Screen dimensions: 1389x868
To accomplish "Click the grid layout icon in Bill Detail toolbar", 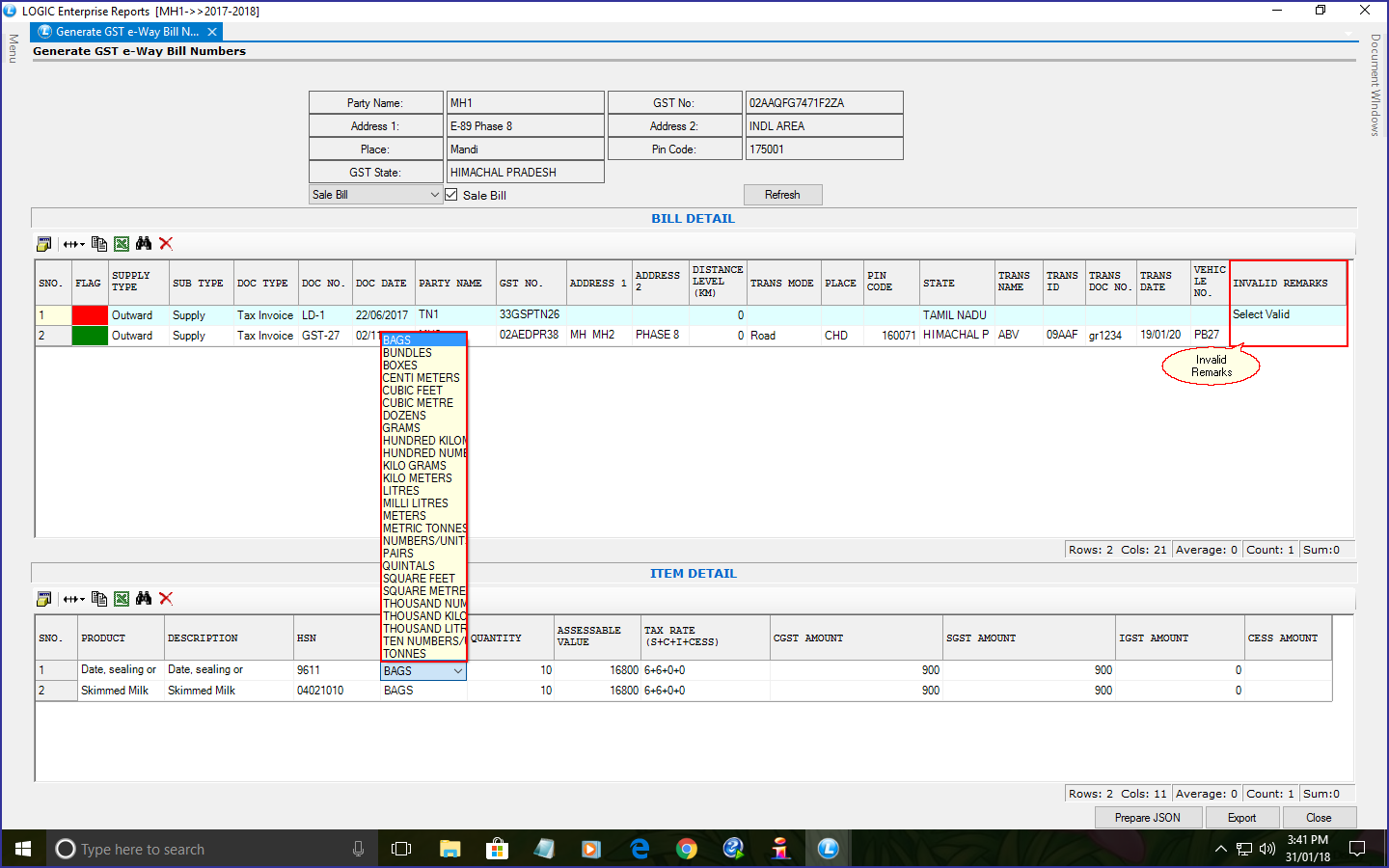I will [x=43, y=244].
